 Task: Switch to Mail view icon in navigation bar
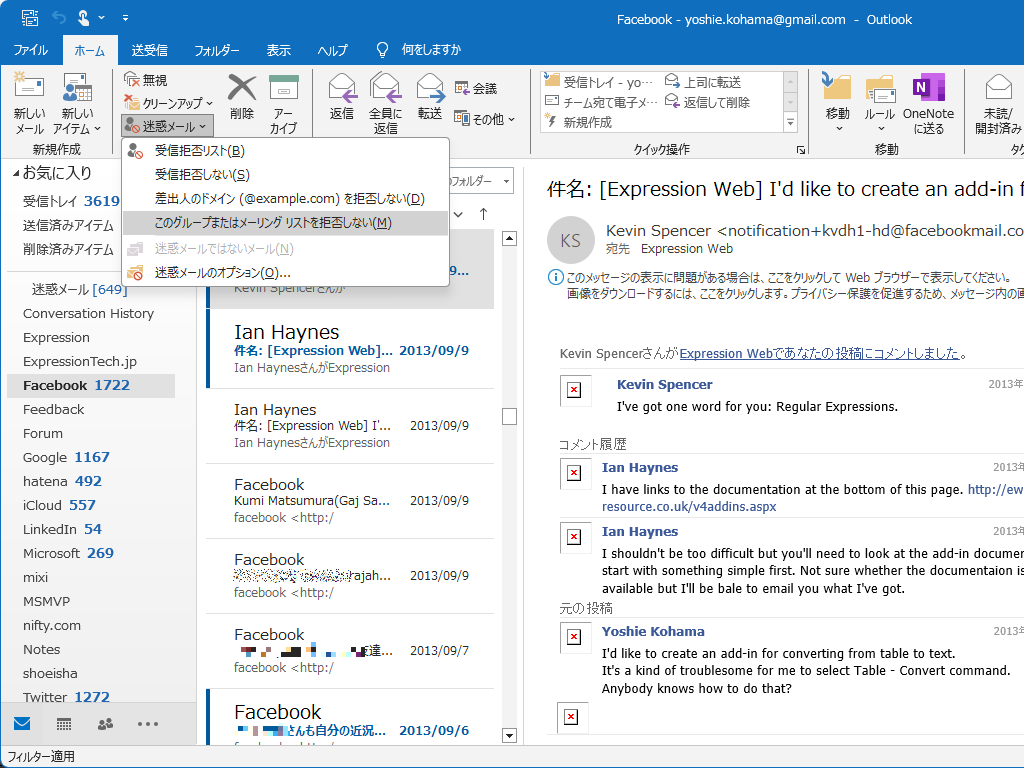tap(22, 724)
